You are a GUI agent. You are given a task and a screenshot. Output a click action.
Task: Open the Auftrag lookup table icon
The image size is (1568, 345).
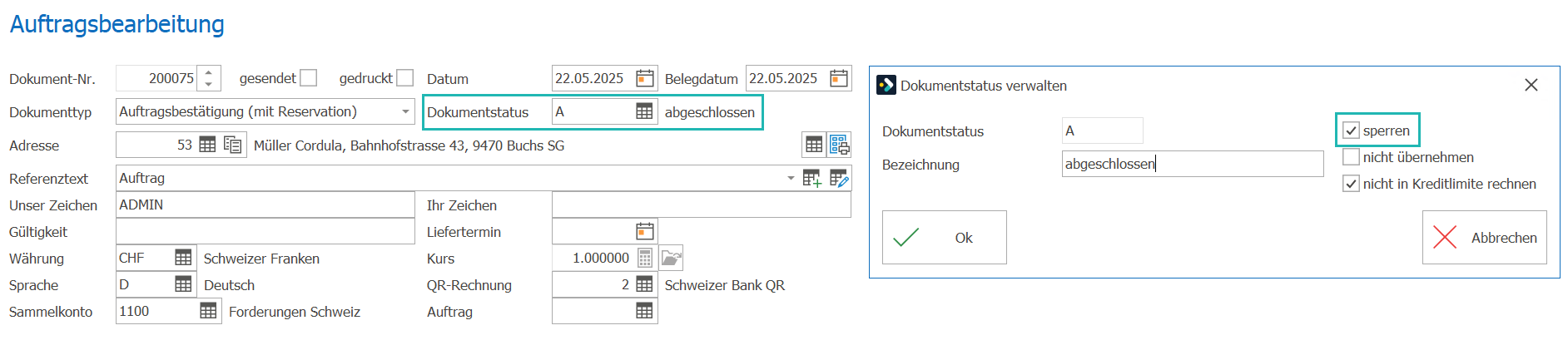644,311
